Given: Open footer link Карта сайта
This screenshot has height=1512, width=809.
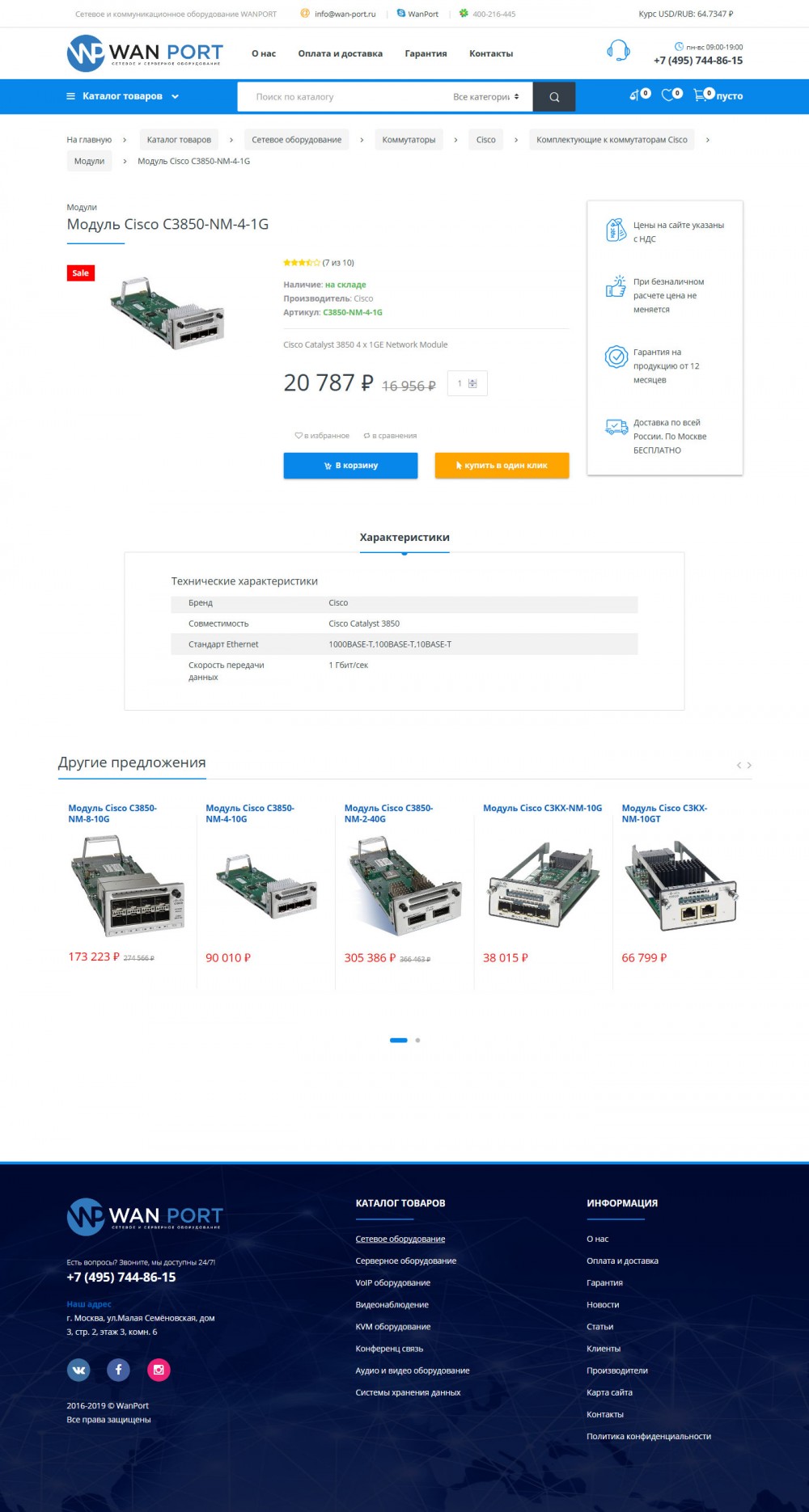Looking at the screenshot, I should [x=610, y=1393].
